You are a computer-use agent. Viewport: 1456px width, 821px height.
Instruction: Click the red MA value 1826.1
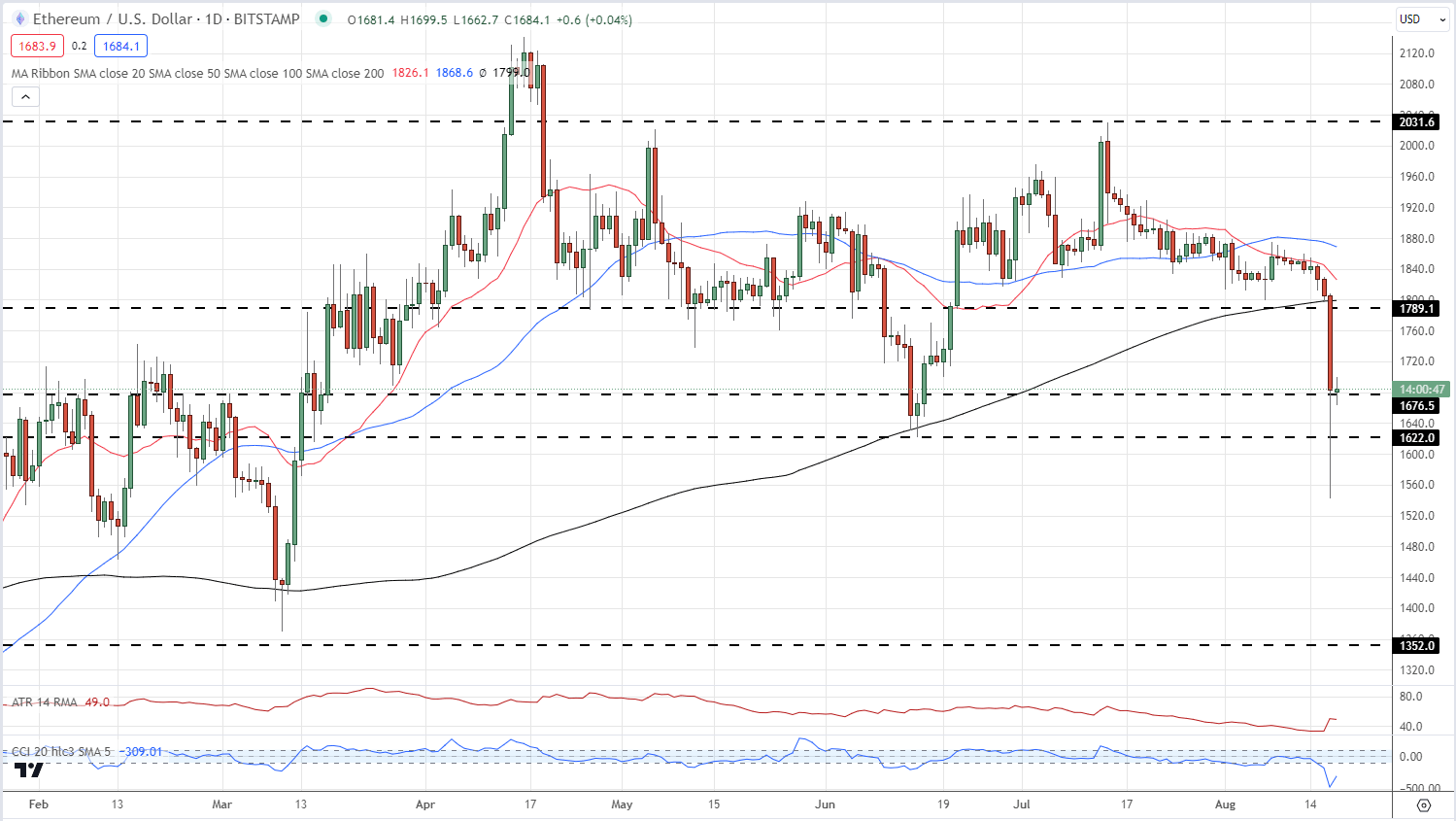click(410, 73)
